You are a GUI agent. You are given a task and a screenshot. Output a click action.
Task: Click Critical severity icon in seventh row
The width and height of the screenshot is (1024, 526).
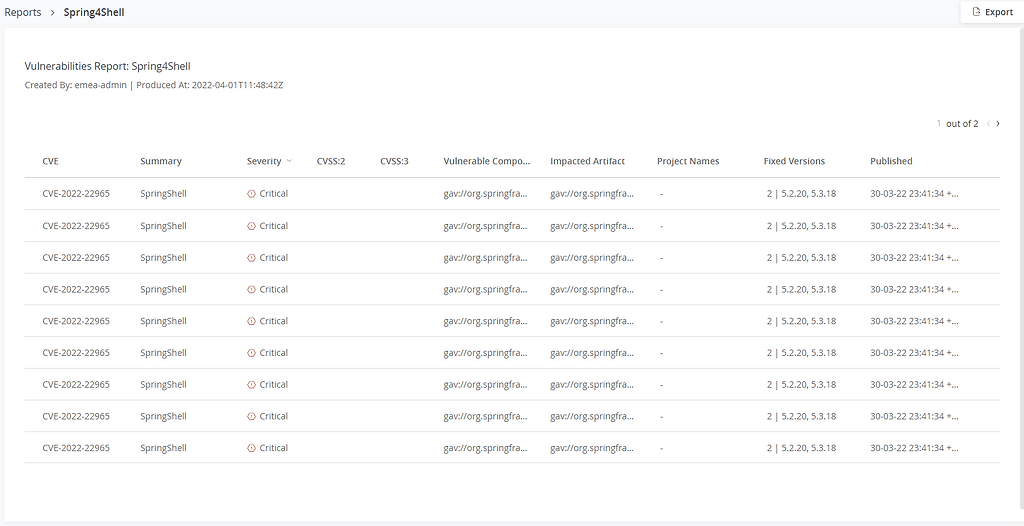(x=251, y=385)
